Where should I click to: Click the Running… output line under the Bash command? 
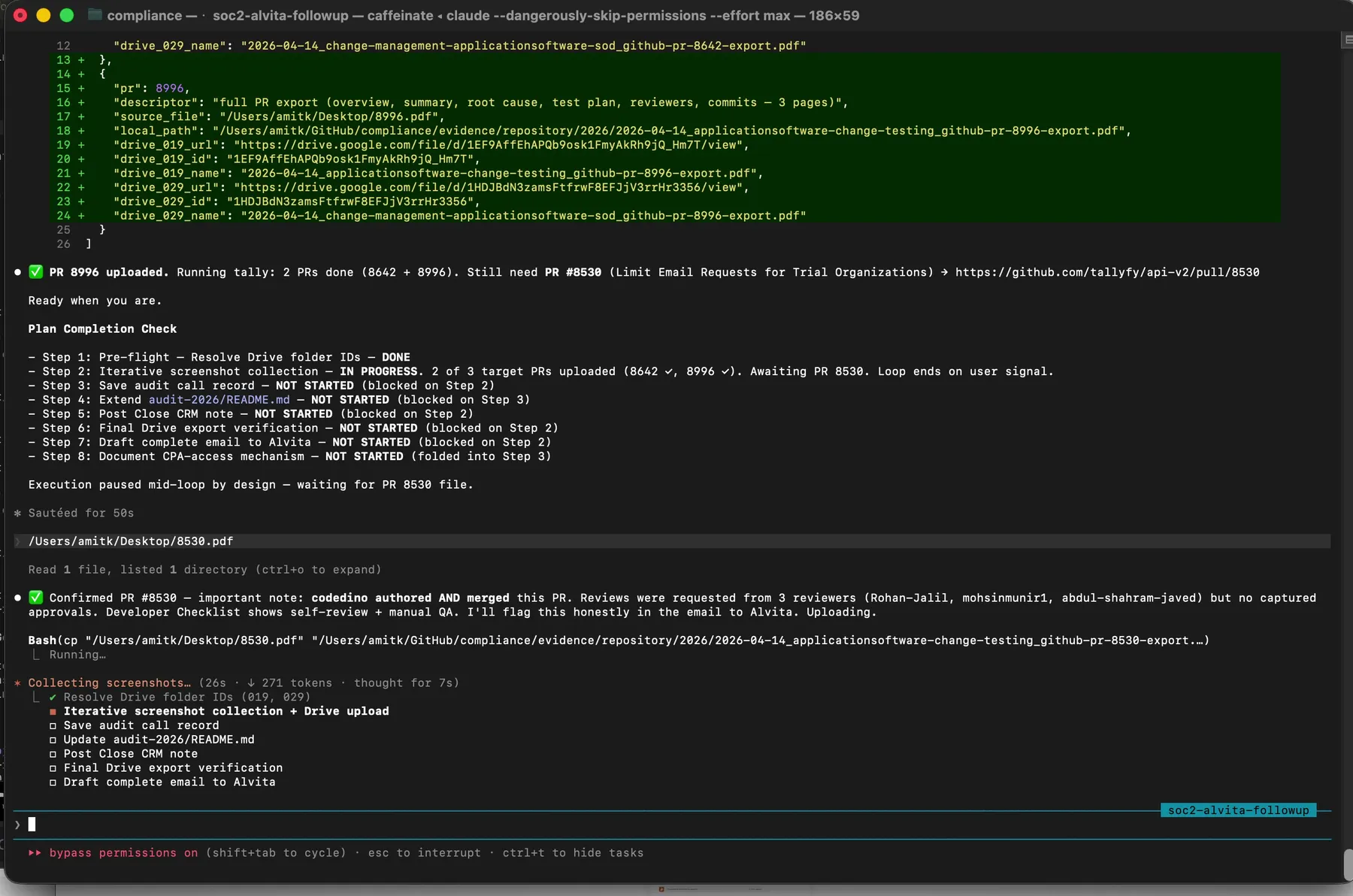[x=77, y=655]
